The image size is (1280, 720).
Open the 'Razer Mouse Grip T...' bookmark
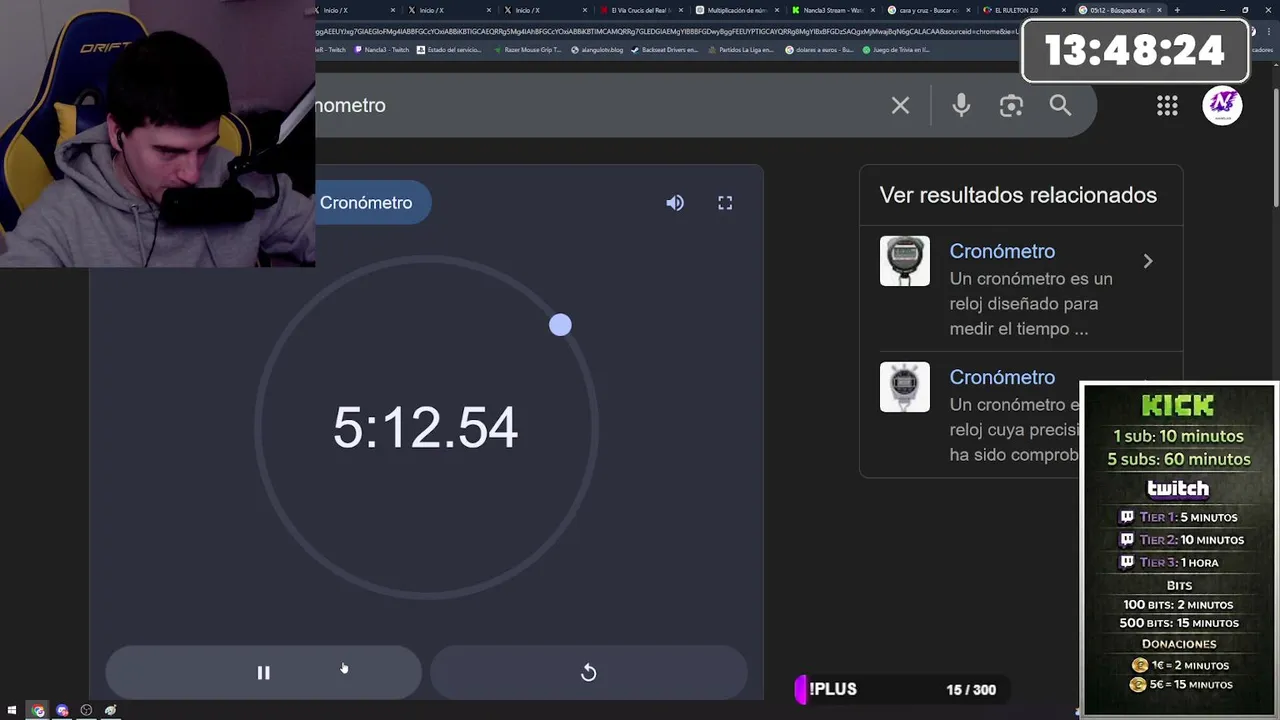(527, 49)
